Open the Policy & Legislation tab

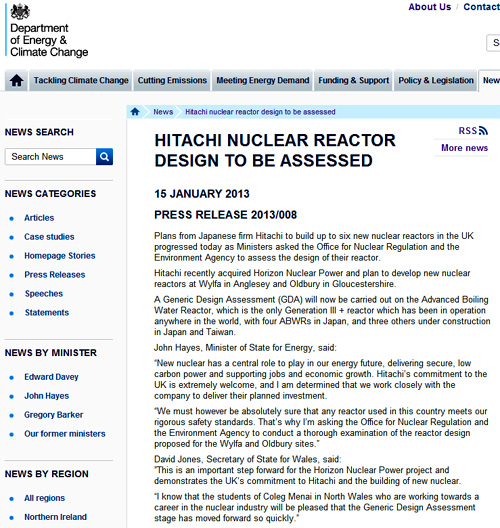pyautogui.click(x=436, y=80)
